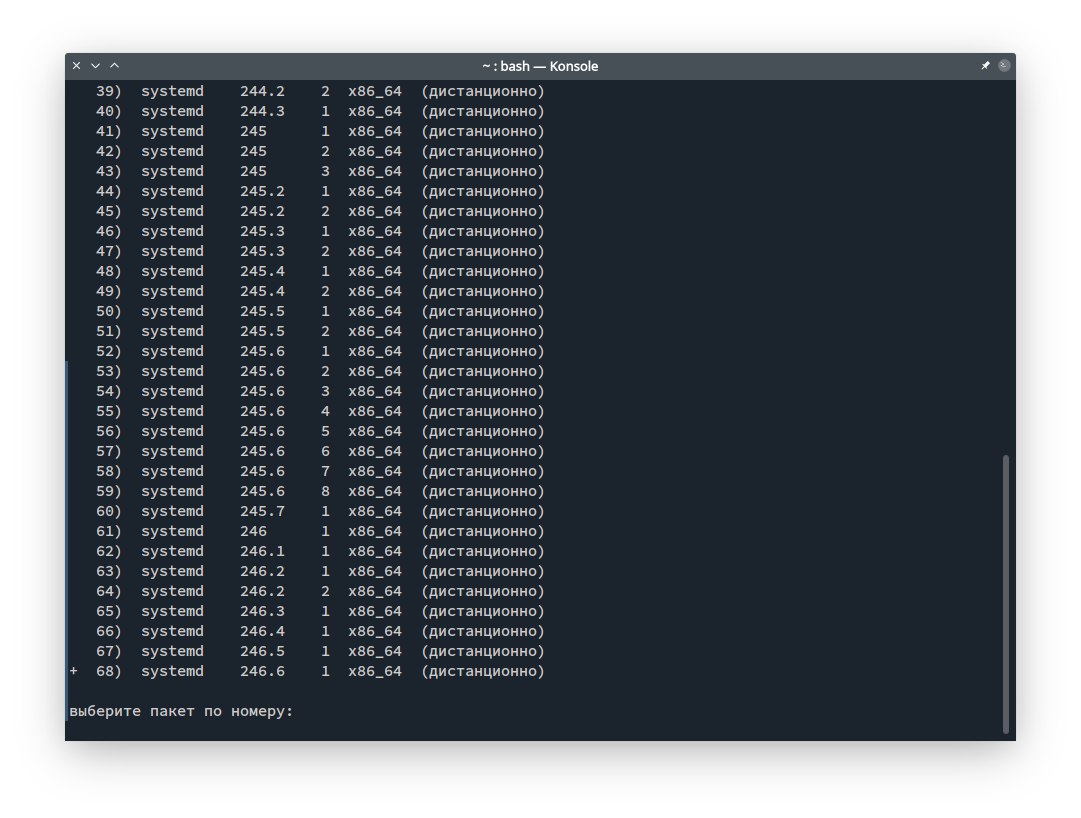Click version '246.6' in the last row

point(262,671)
